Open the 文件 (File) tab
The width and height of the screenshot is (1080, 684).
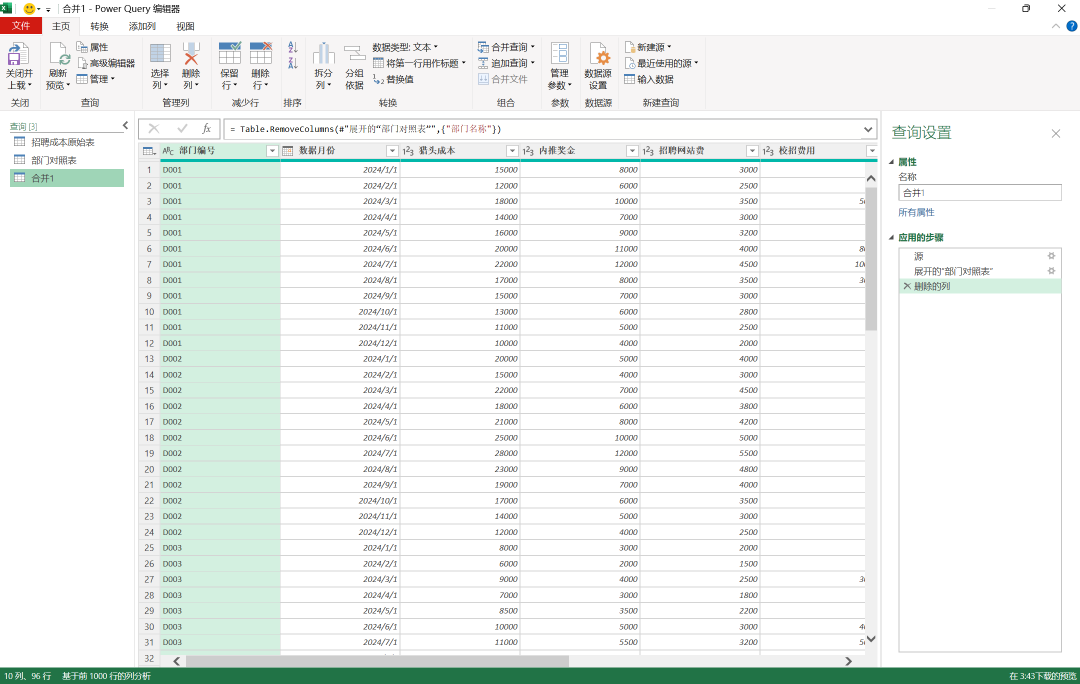pos(21,26)
